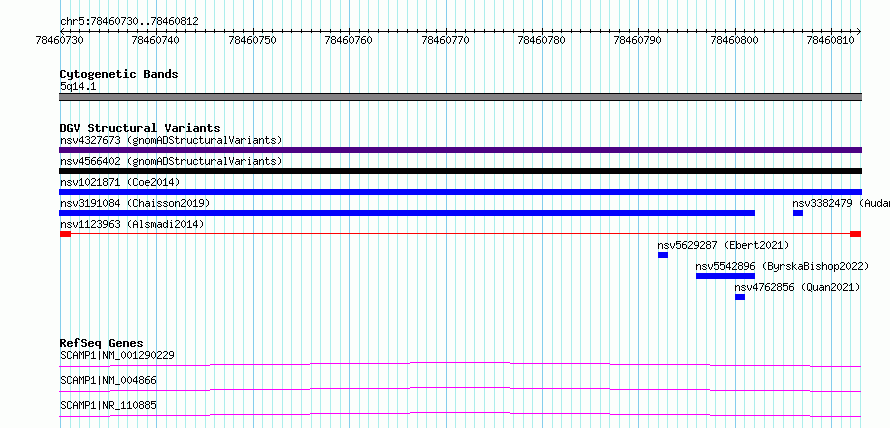Open transcript label SCAMP1|NM_004866

[x=108, y=380]
